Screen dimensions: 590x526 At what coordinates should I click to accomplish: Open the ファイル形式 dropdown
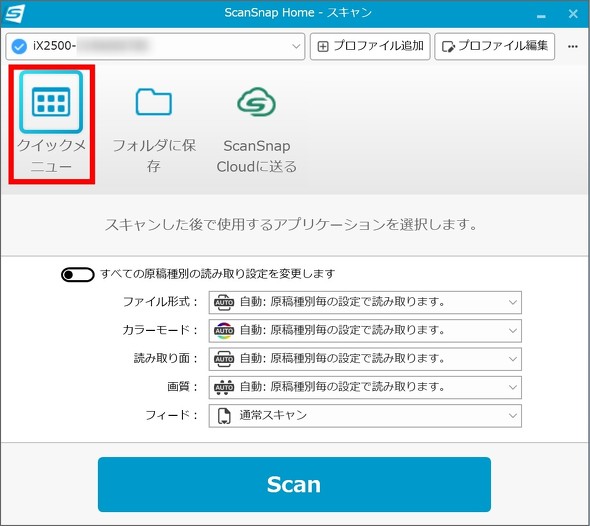[x=365, y=302]
